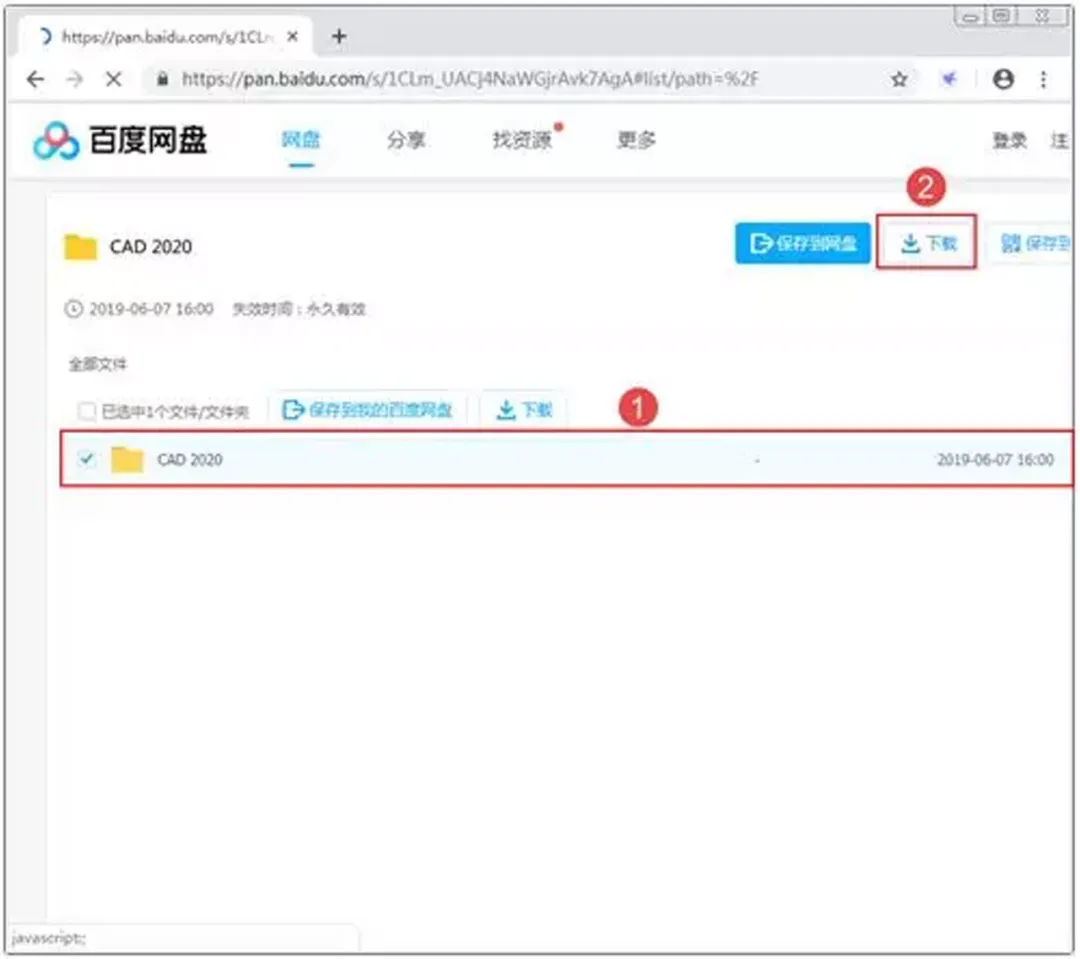
Task: Click the 下载 button in the file toolbar
Action: [524, 410]
